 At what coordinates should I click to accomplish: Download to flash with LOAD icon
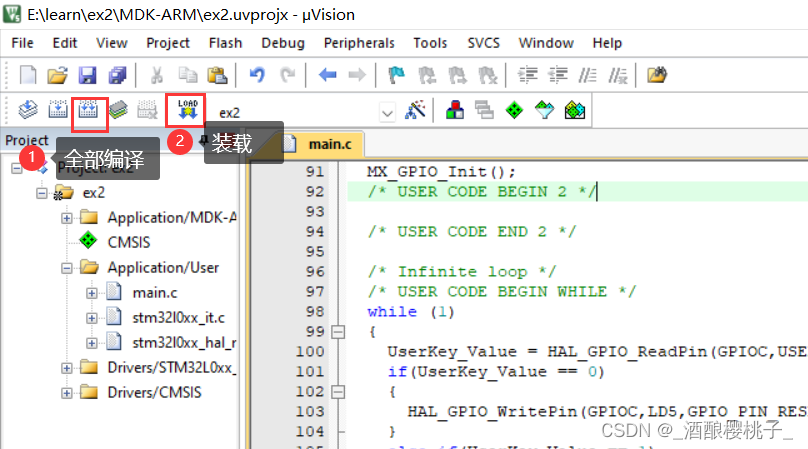[188, 110]
